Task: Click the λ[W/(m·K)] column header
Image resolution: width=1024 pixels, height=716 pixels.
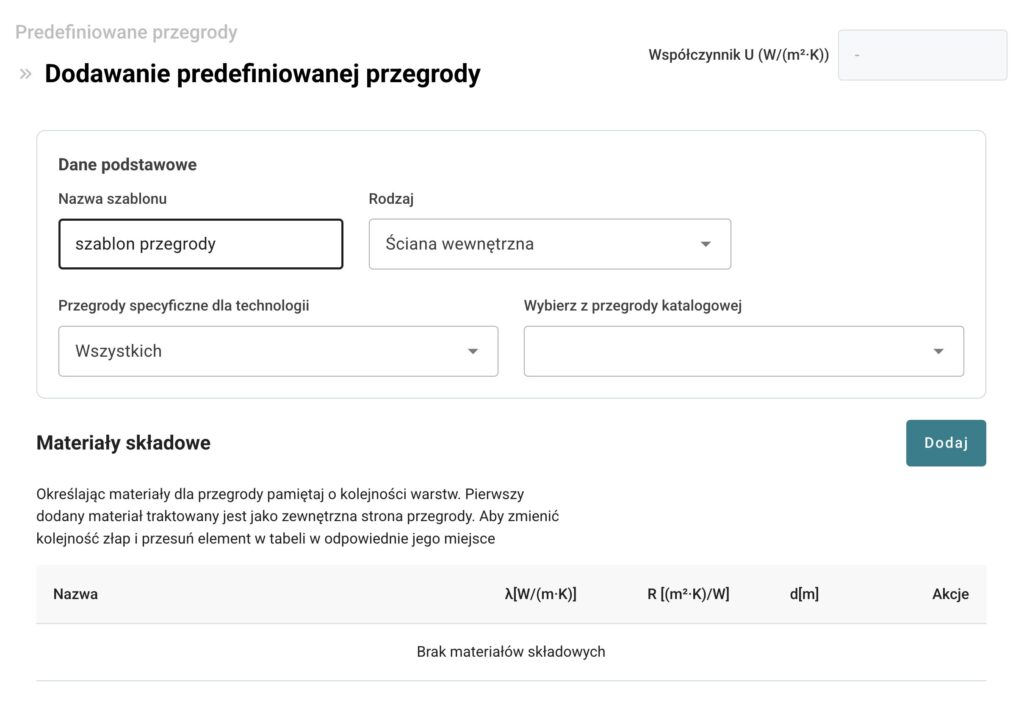Action: [541, 594]
